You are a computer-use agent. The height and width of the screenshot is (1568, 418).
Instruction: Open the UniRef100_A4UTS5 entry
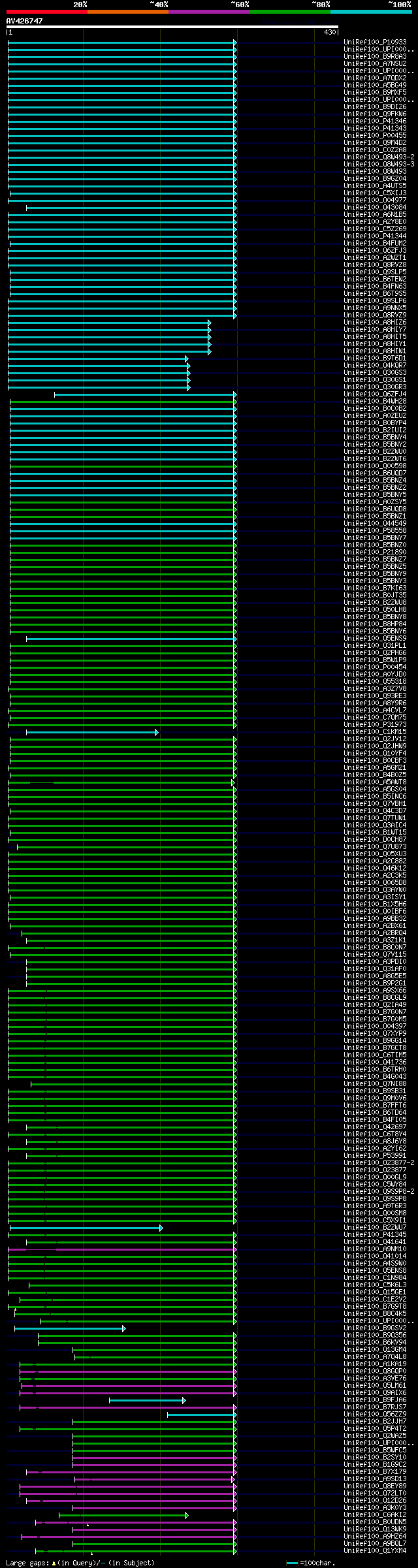375,186
